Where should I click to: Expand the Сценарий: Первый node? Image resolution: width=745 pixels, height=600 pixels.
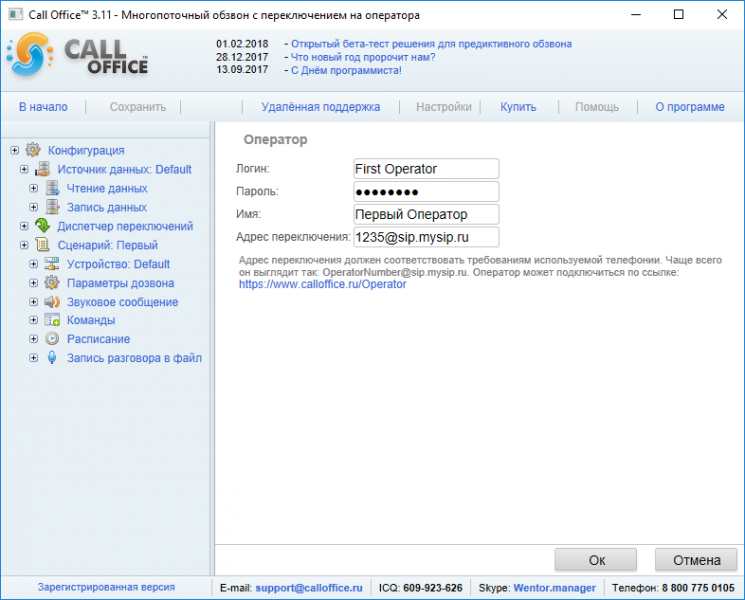pos(24,245)
